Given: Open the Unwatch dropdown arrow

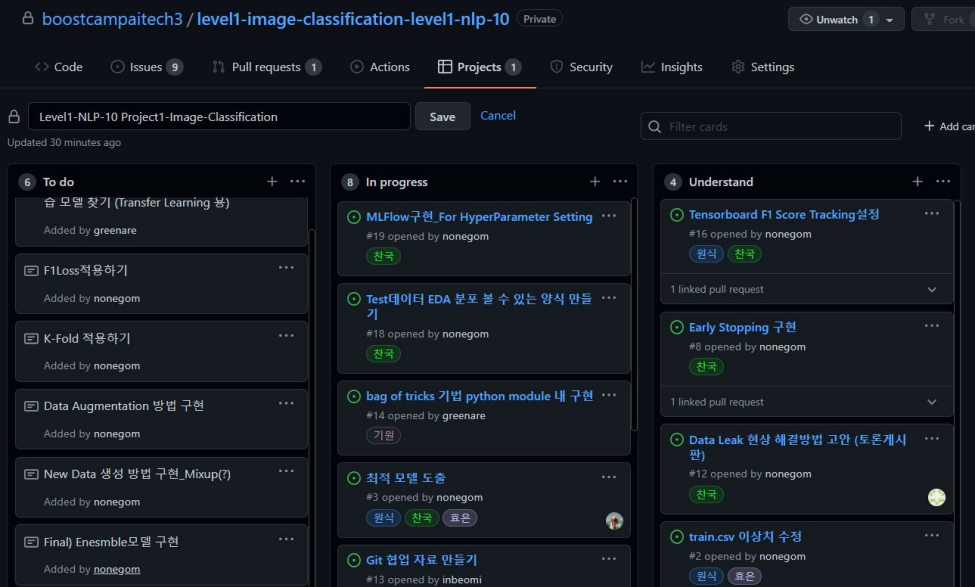Looking at the screenshot, I should [x=890, y=20].
